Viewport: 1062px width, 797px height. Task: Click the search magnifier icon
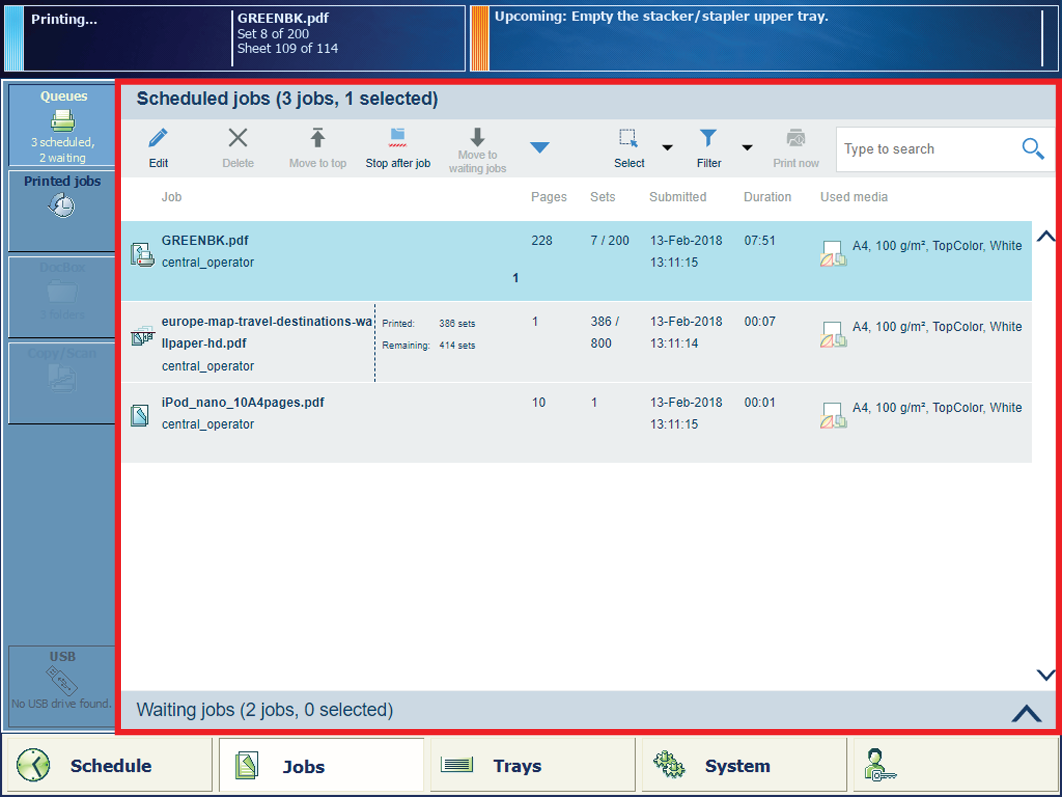[x=1033, y=149]
